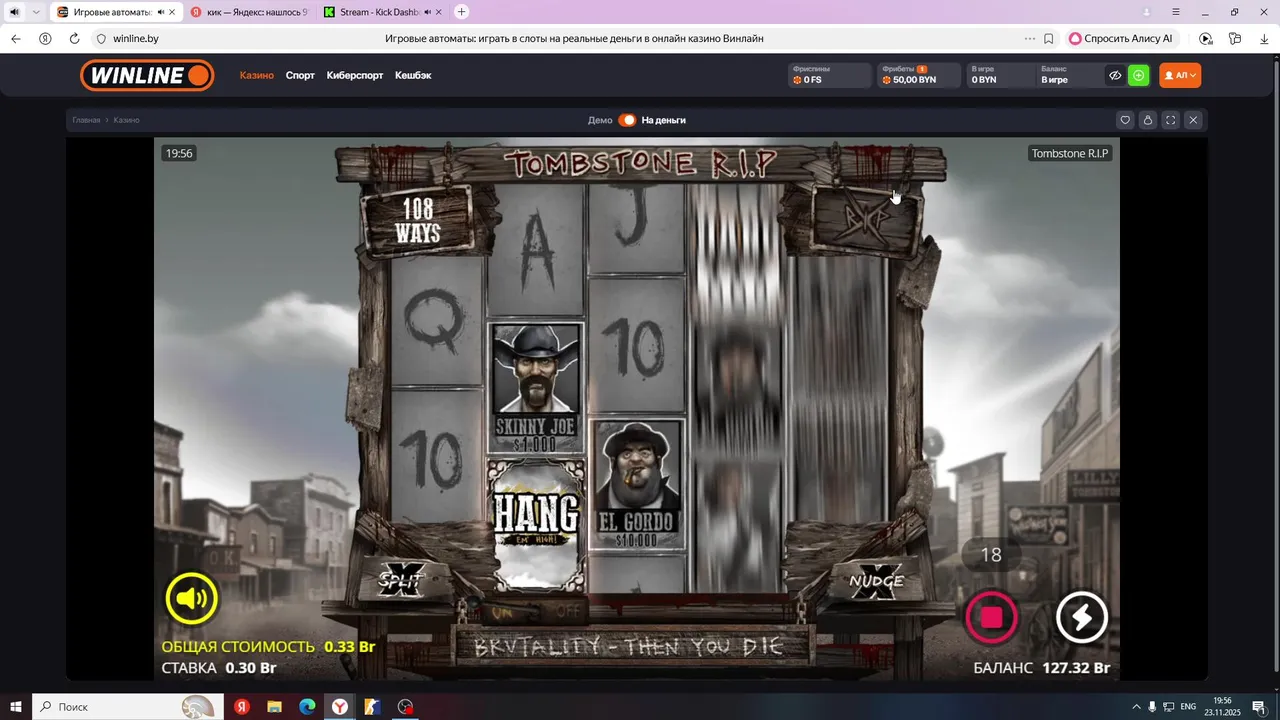The image size is (1280, 720).
Task: Click the Winline logo
Action: pyautogui.click(x=147, y=75)
